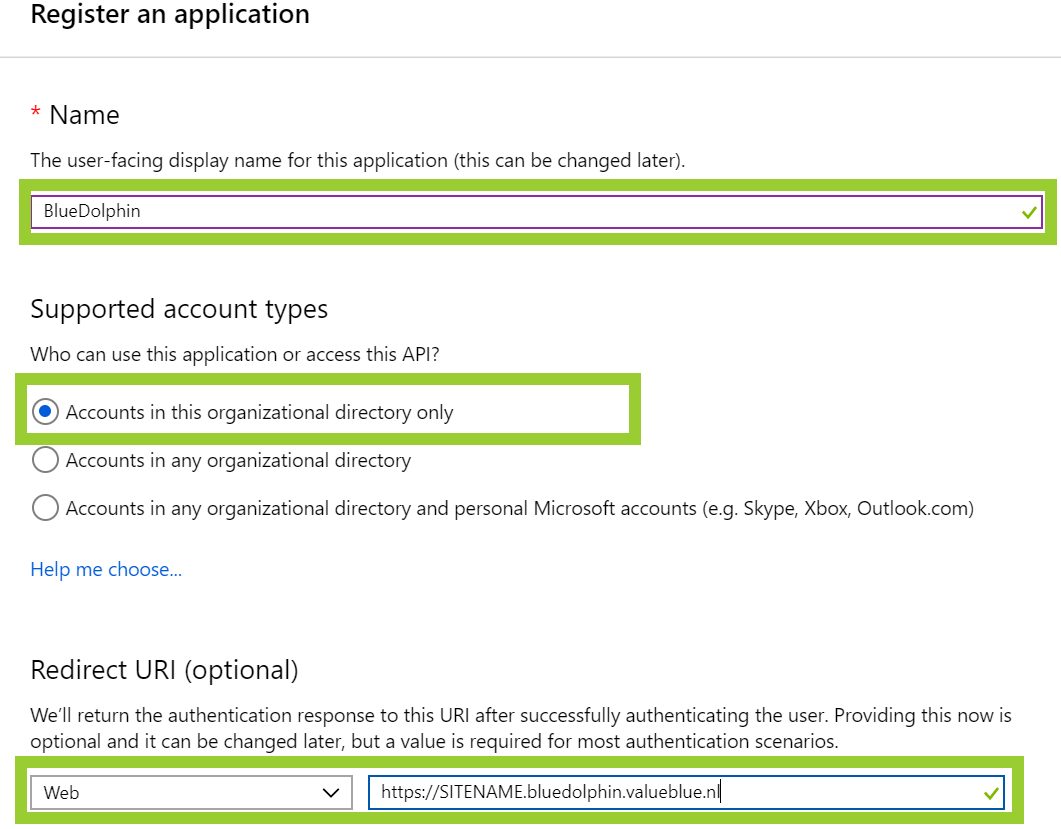Click the user-facing display name description text

tap(358, 160)
